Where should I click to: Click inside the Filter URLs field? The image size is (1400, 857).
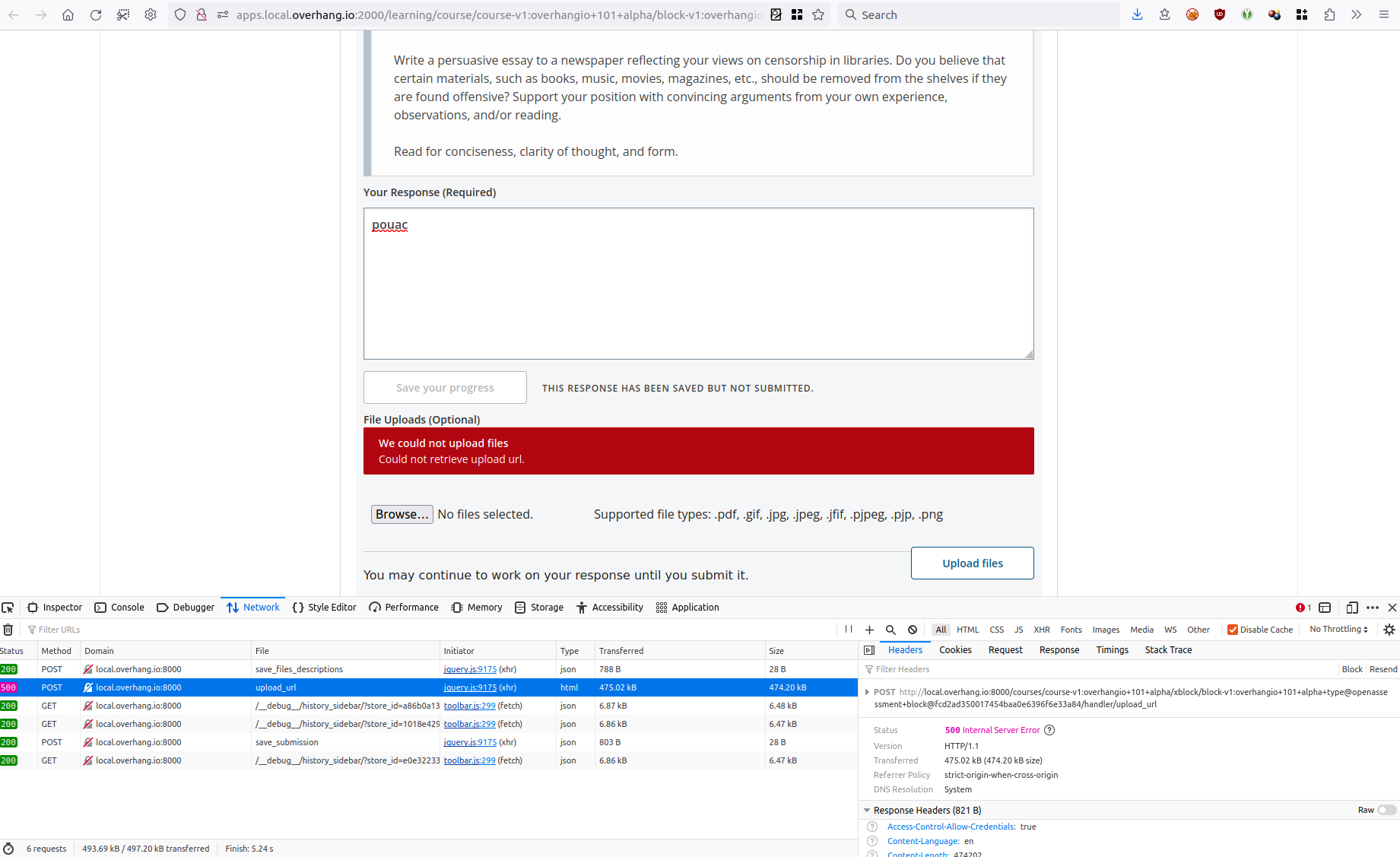[x=59, y=630]
